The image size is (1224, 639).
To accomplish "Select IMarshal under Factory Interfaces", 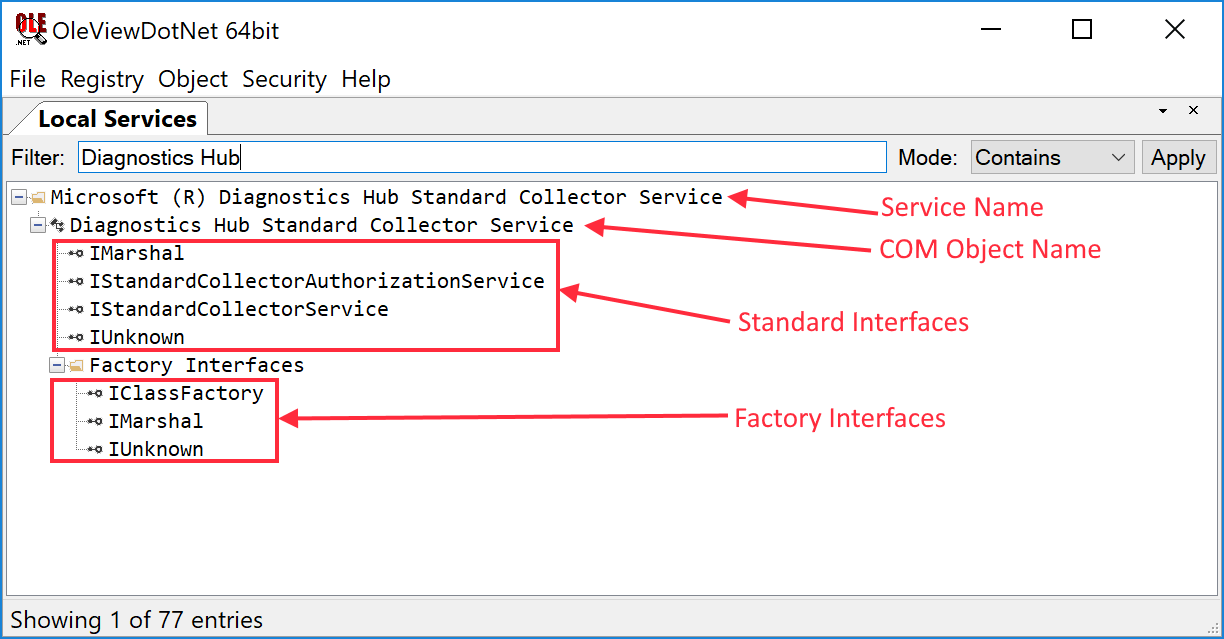I will (x=155, y=422).
